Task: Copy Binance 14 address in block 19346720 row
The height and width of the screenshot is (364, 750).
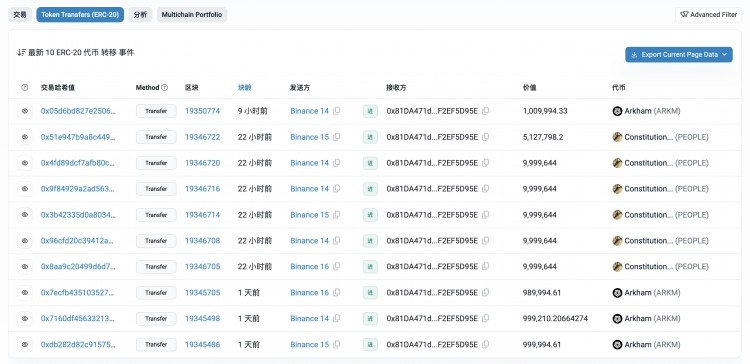Action: (x=336, y=163)
